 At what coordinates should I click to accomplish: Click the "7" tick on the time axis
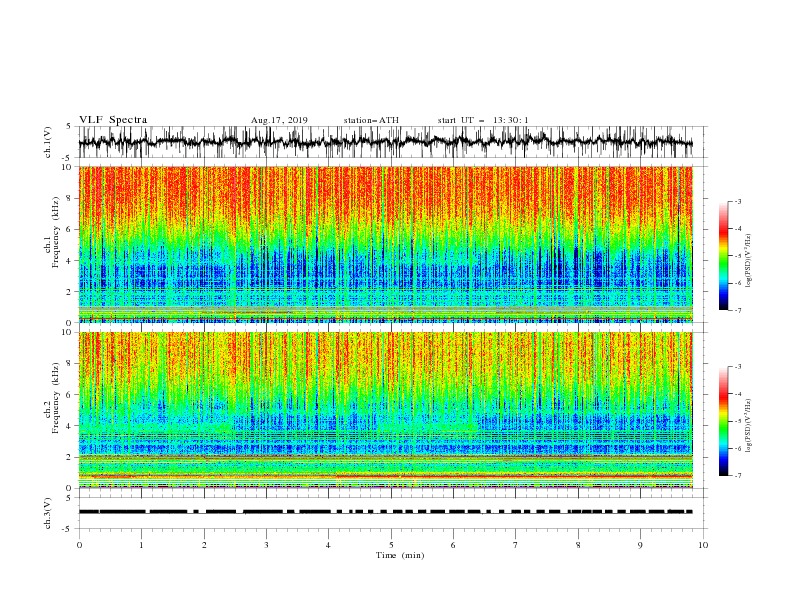tap(516, 545)
